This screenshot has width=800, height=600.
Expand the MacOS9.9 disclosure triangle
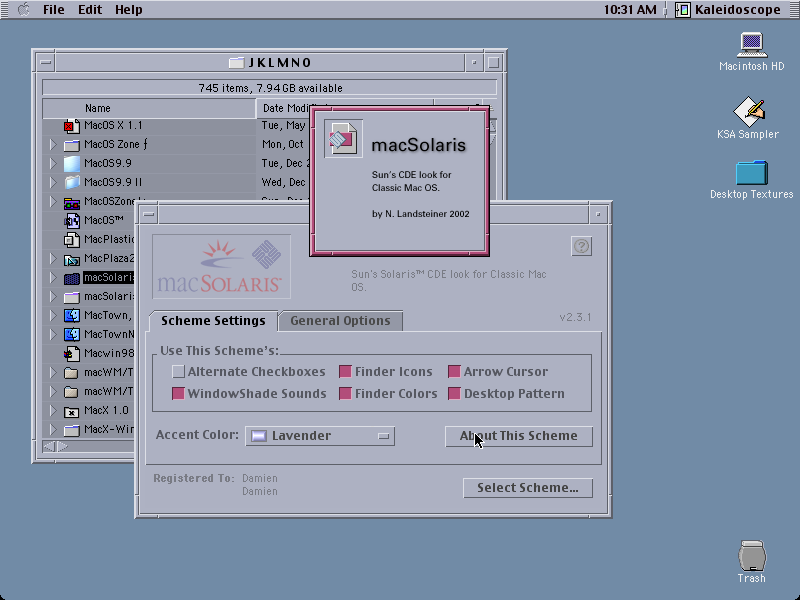pyautogui.click(x=53, y=163)
